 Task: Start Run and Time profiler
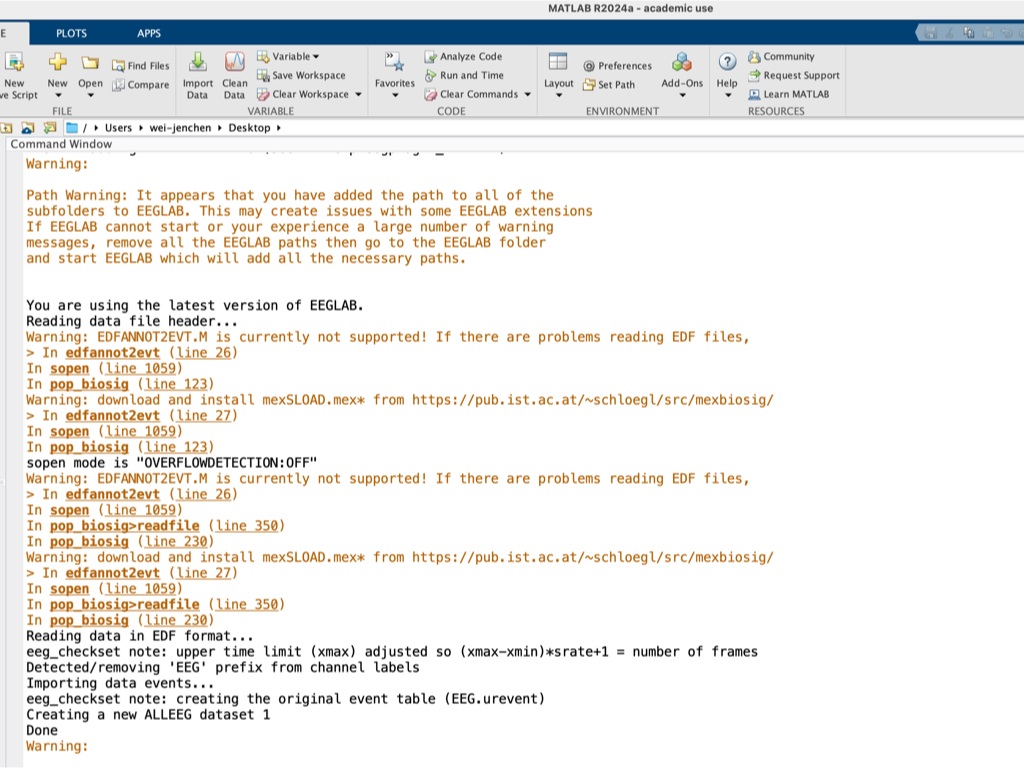click(x=464, y=75)
